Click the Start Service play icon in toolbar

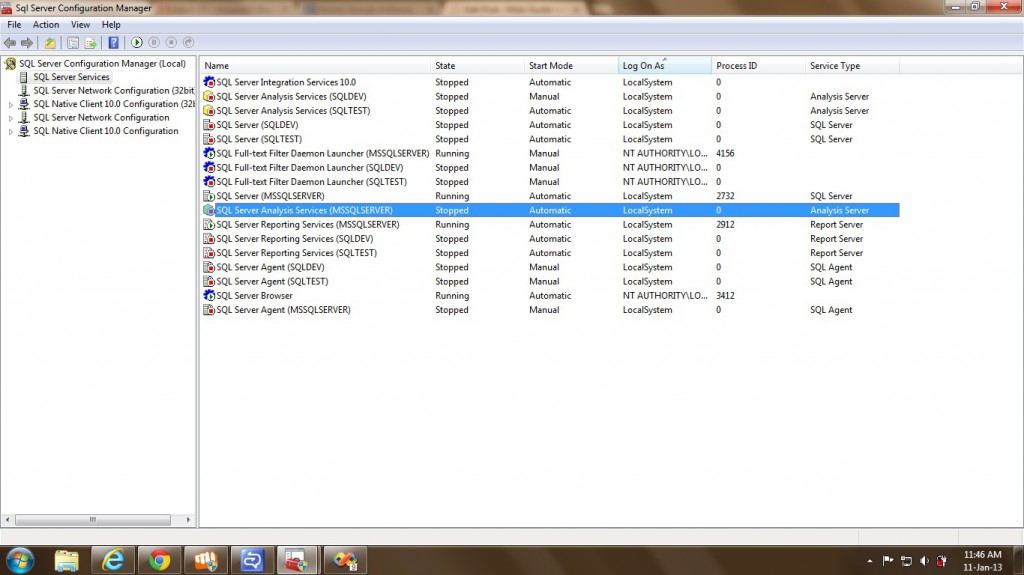click(137, 43)
